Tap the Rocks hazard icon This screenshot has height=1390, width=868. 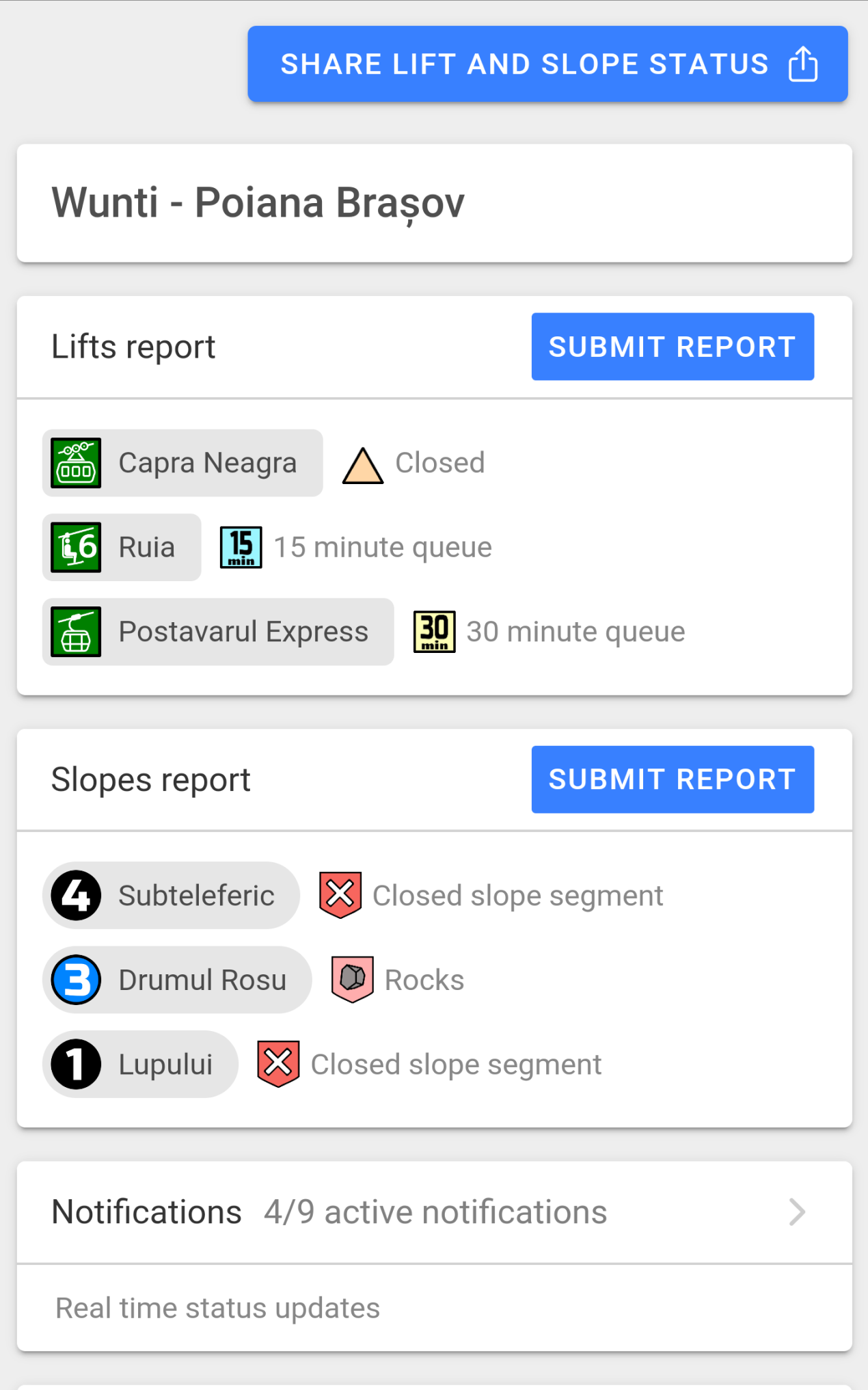353,979
